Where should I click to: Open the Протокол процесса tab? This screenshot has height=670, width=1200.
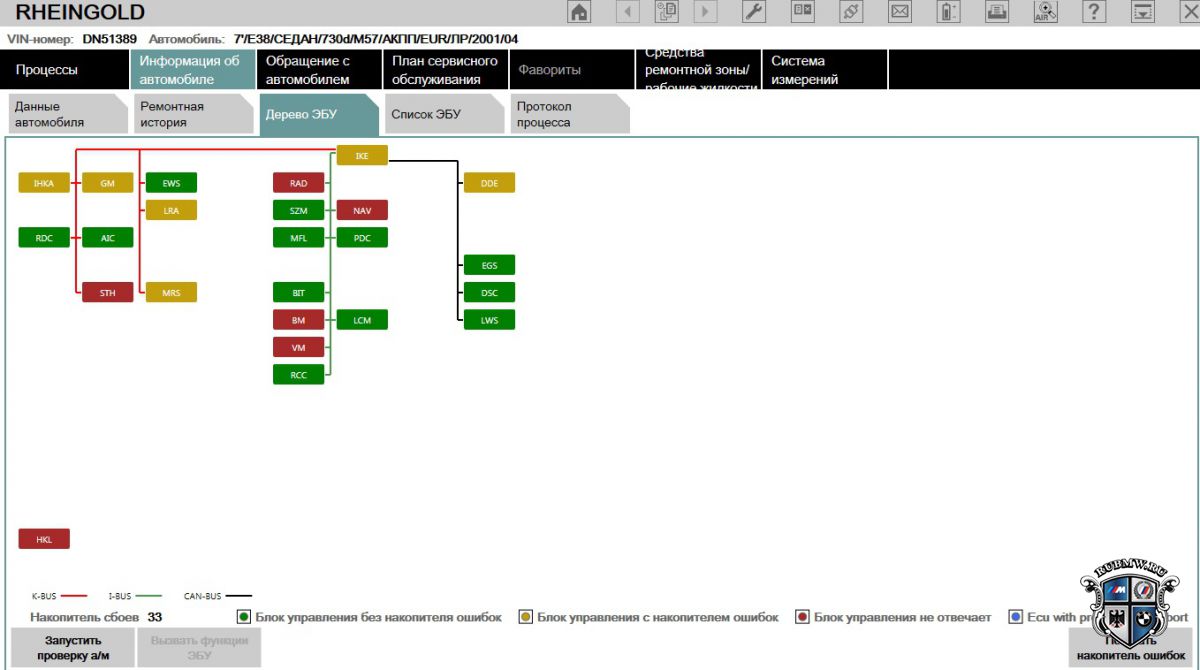(570, 114)
